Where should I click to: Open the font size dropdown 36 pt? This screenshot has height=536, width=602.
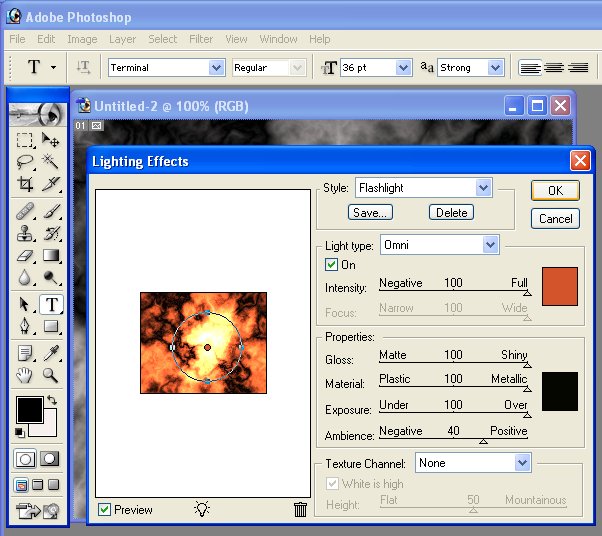pyautogui.click(x=376, y=68)
